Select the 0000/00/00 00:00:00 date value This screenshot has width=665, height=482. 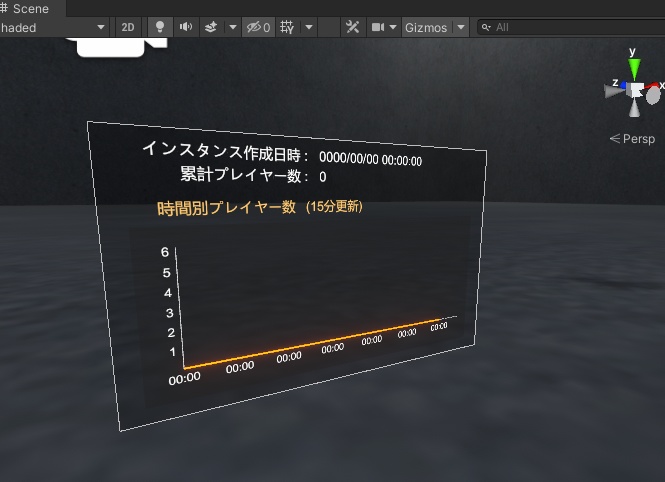tap(370, 159)
